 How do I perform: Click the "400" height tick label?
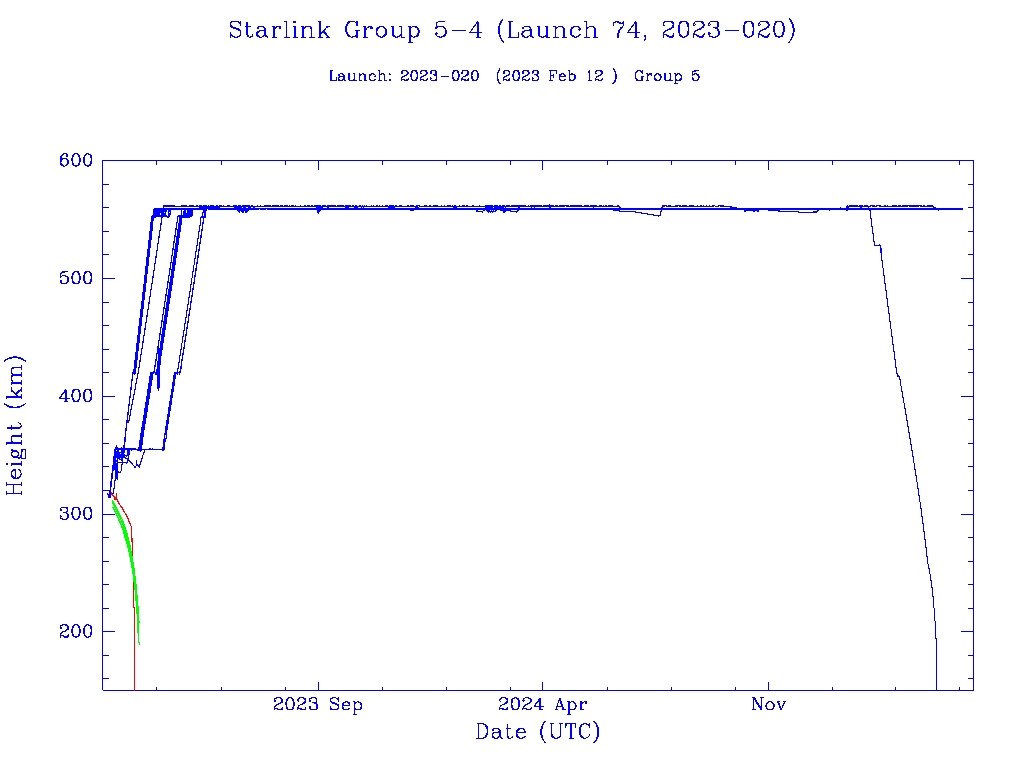[76, 396]
